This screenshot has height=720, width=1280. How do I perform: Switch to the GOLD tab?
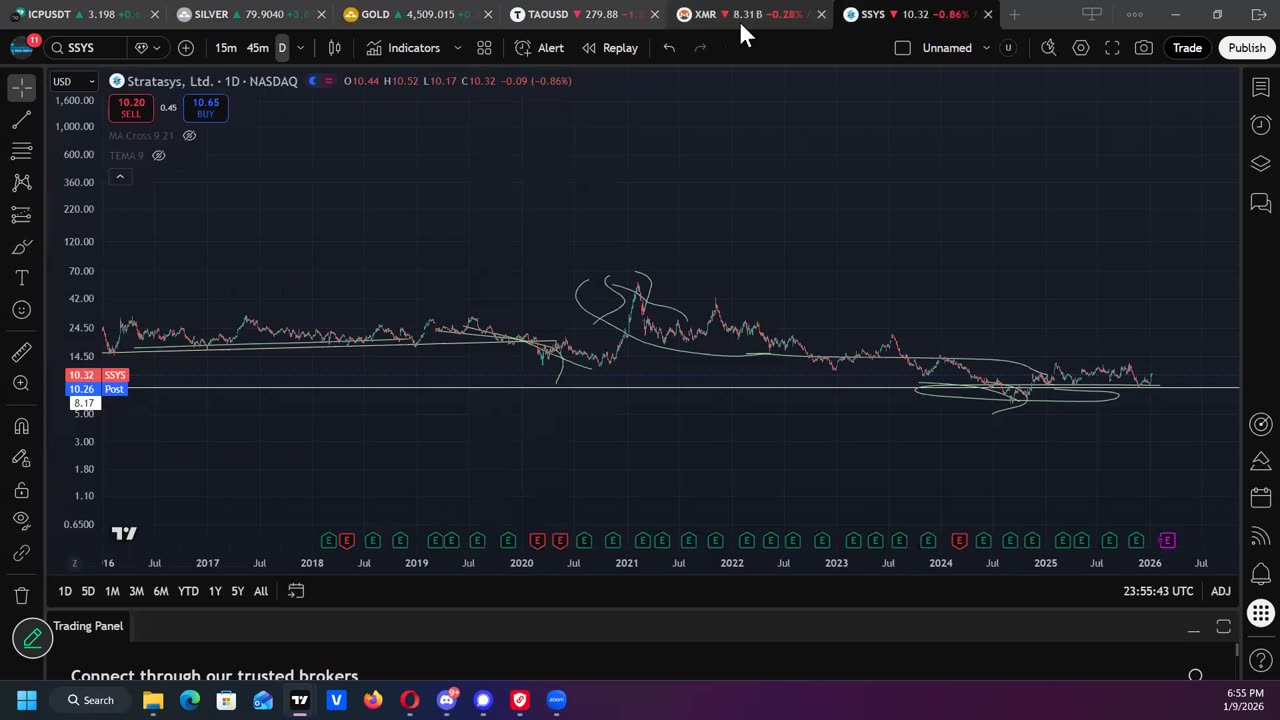[x=417, y=15]
